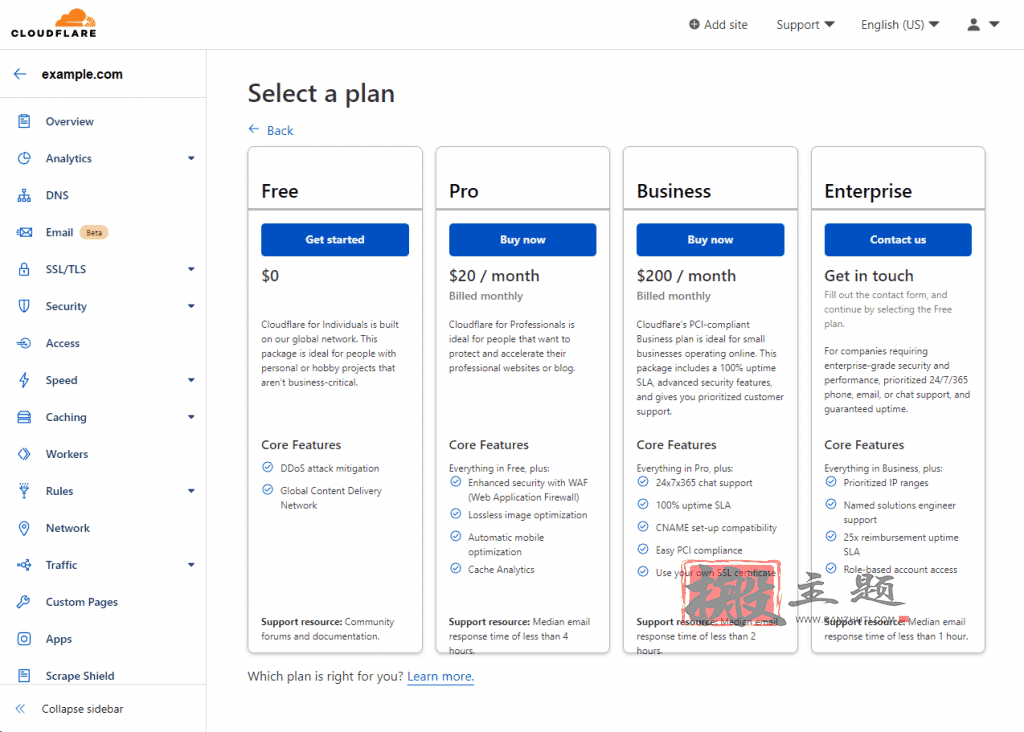1024x732 pixels.
Task: Follow the Learn more link
Action: click(441, 676)
